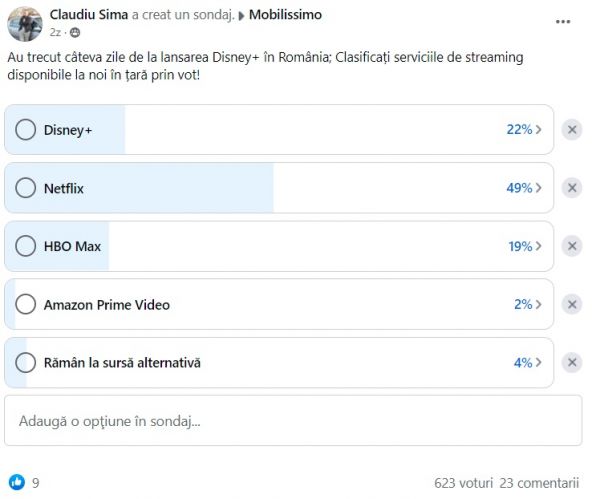Viewport: 592px width, 499px height.
Task: Open Claudiu Sima's profile picture
Action: (x=25, y=24)
